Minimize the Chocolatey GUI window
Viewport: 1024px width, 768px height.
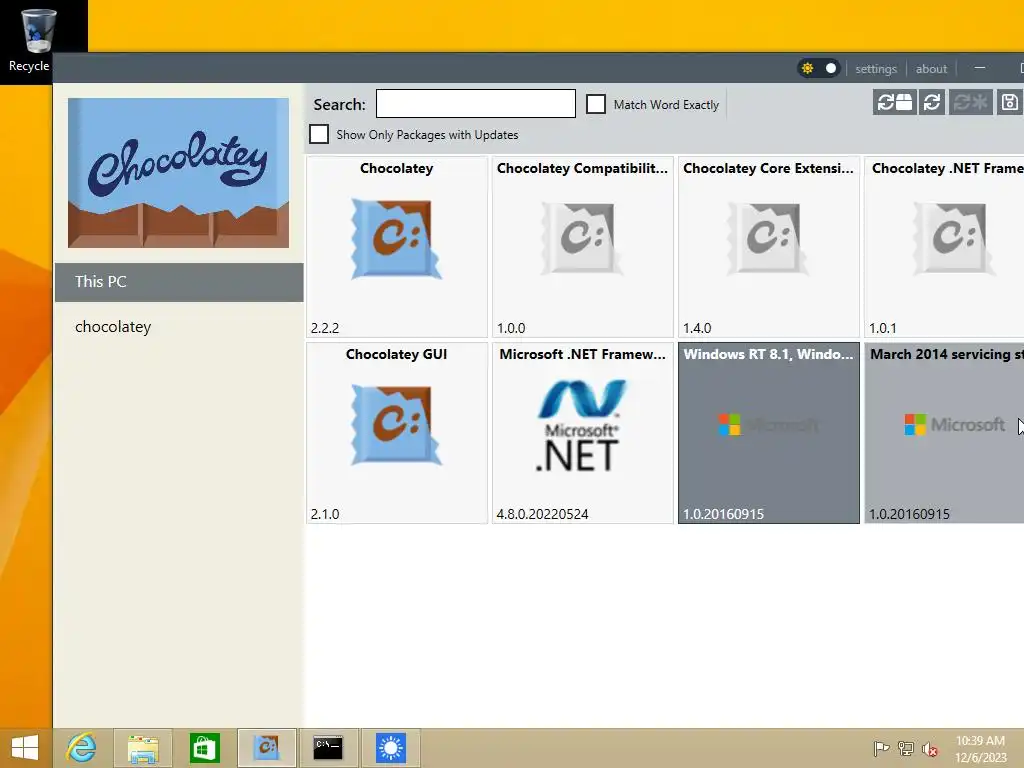980,68
